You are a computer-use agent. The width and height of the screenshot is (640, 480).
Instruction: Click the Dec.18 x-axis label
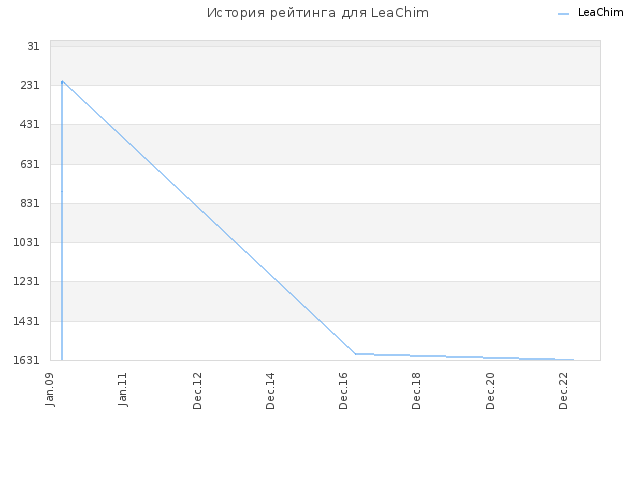[x=416, y=391]
